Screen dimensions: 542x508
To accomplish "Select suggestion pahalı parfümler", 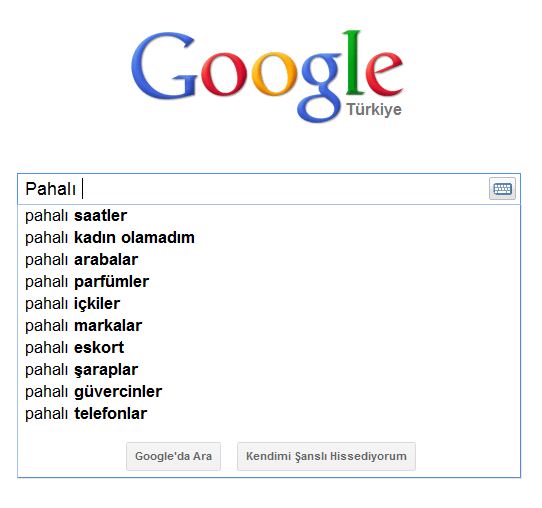I will [x=269, y=282].
